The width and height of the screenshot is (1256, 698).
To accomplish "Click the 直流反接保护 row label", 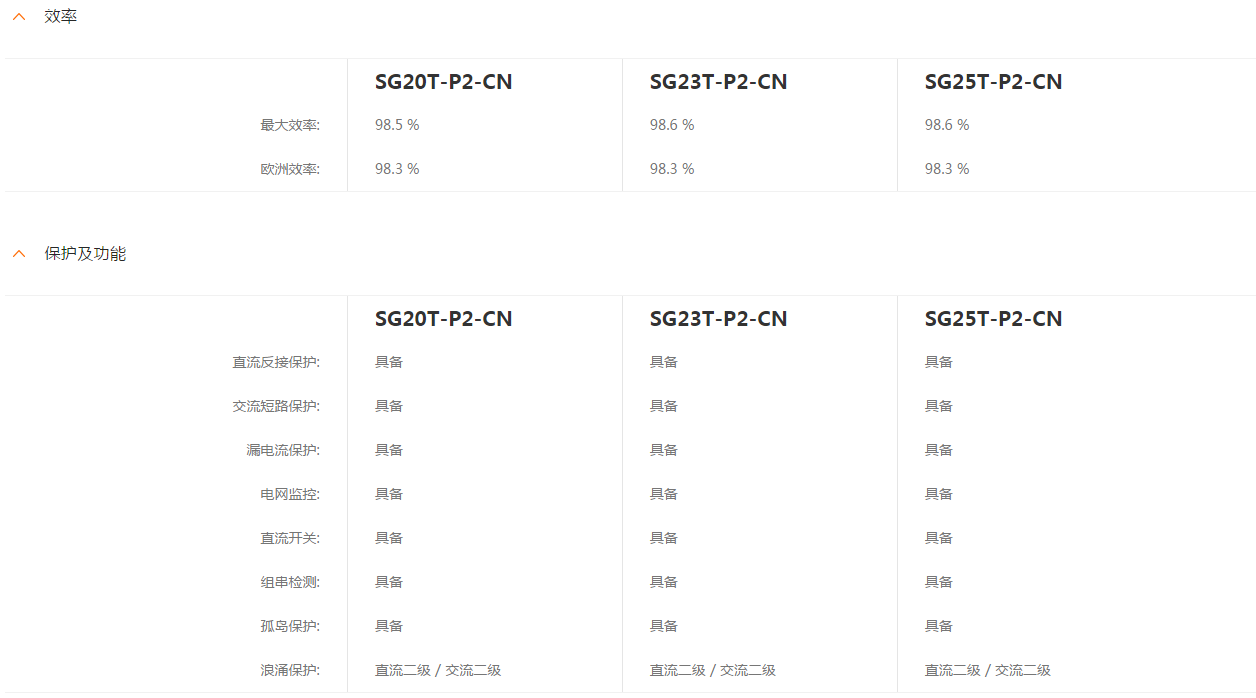I will point(276,362).
